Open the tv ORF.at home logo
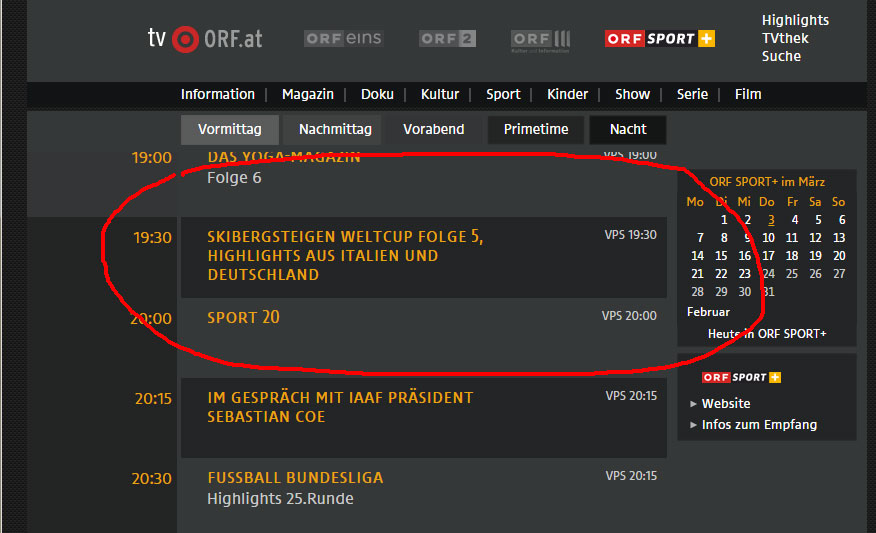The height and width of the screenshot is (533, 876). coord(205,39)
